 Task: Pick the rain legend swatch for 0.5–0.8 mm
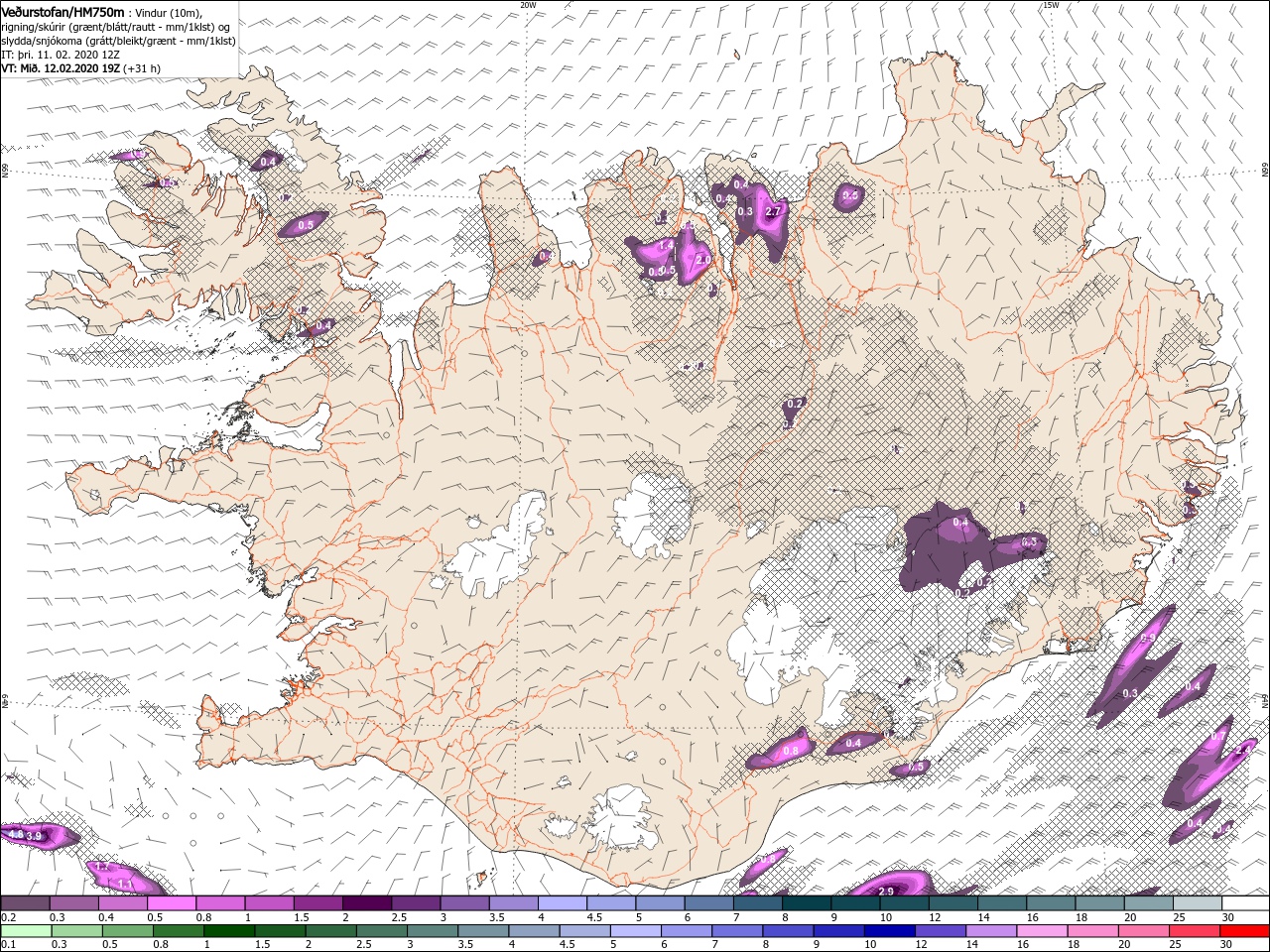[x=126, y=931]
